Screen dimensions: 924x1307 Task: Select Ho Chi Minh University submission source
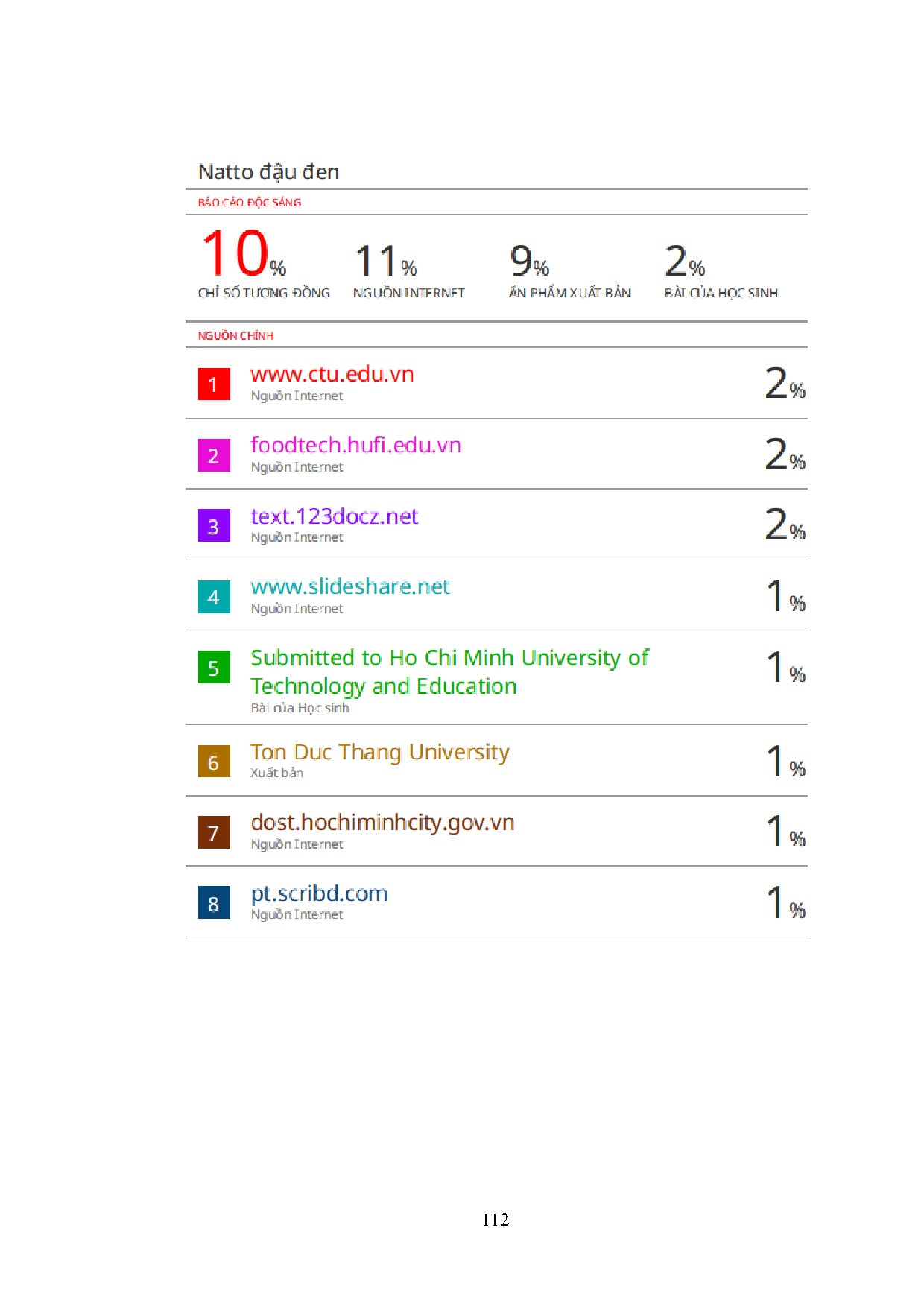pyautogui.click(x=449, y=671)
